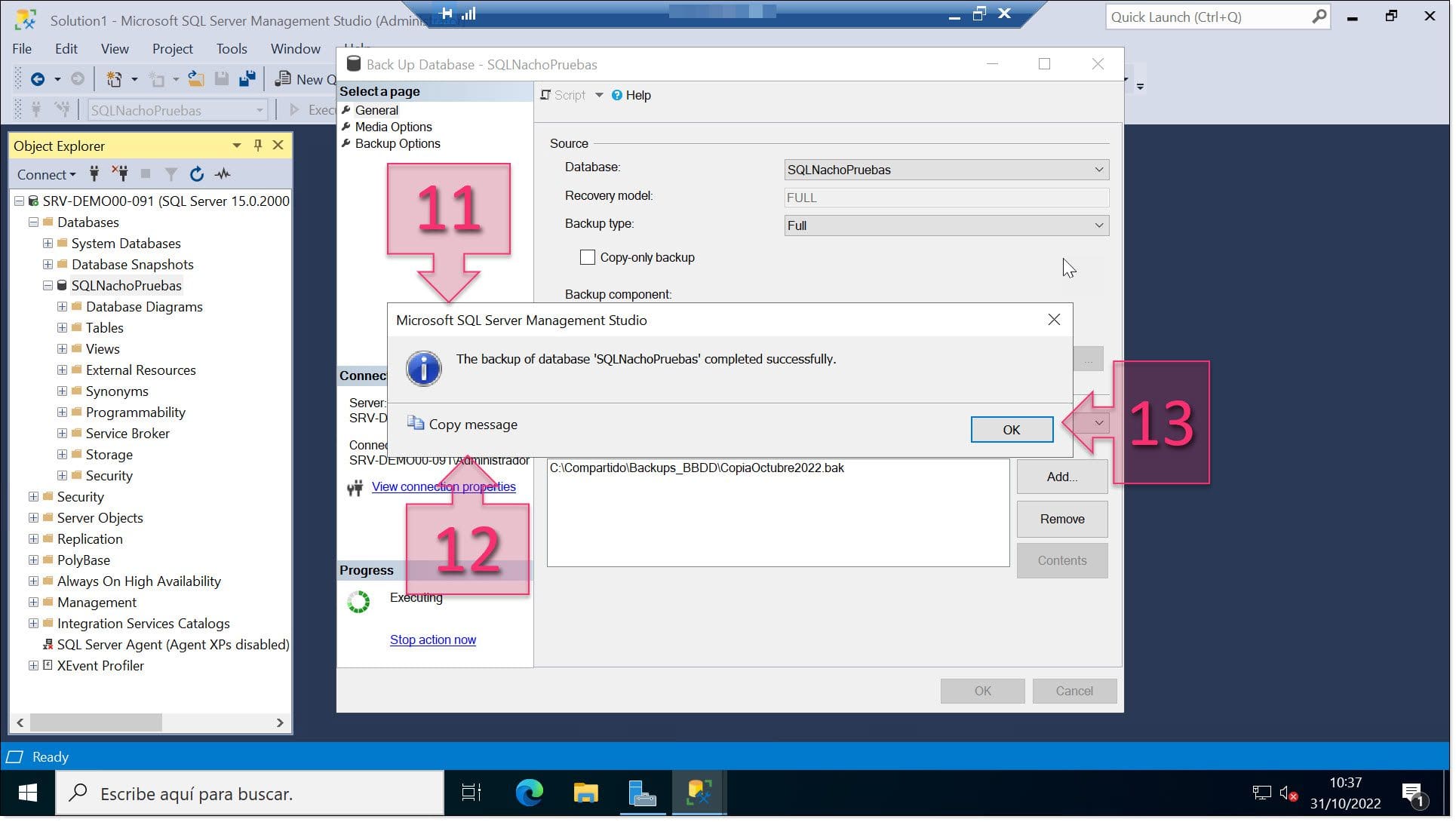The height and width of the screenshot is (822, 1456).
Task: Click Windows search box Escribe aquí para buscar
Action: [250, 795]
